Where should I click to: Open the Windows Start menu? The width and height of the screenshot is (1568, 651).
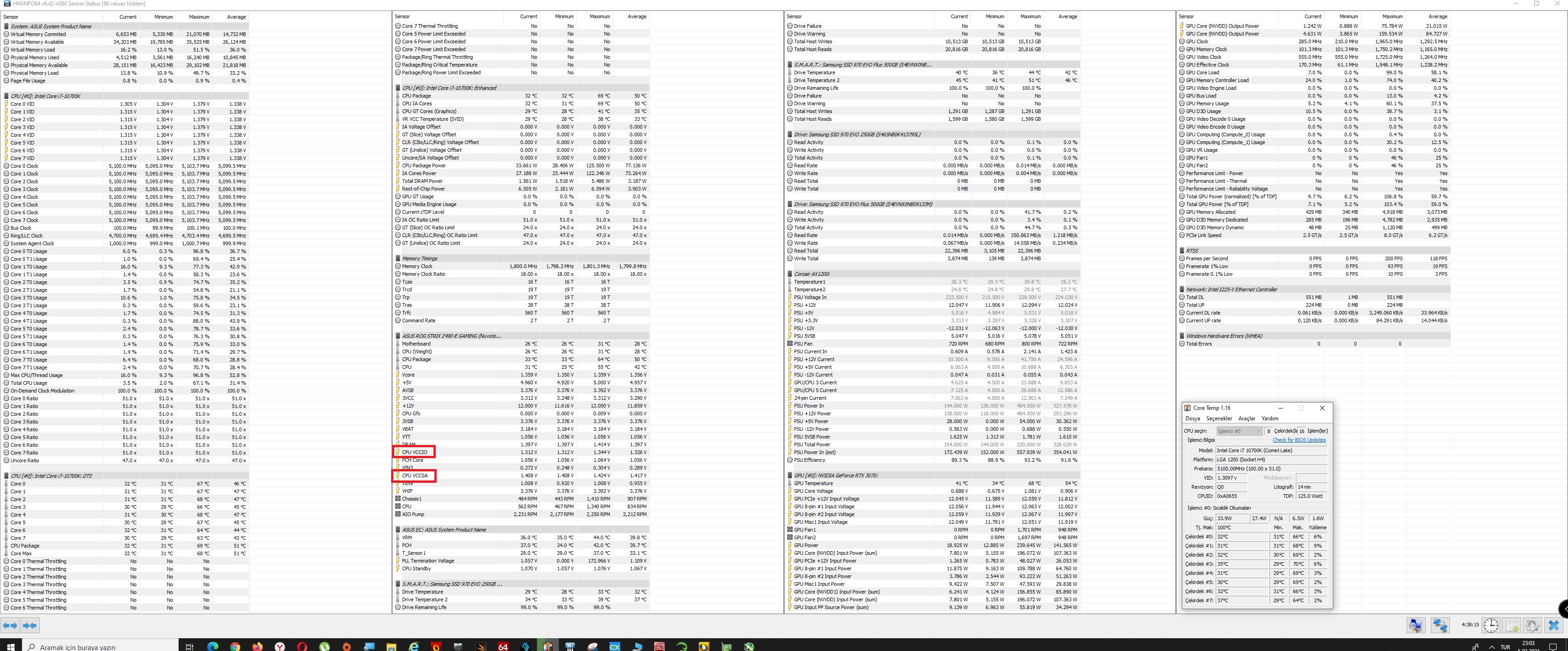(x=10, y=646)
